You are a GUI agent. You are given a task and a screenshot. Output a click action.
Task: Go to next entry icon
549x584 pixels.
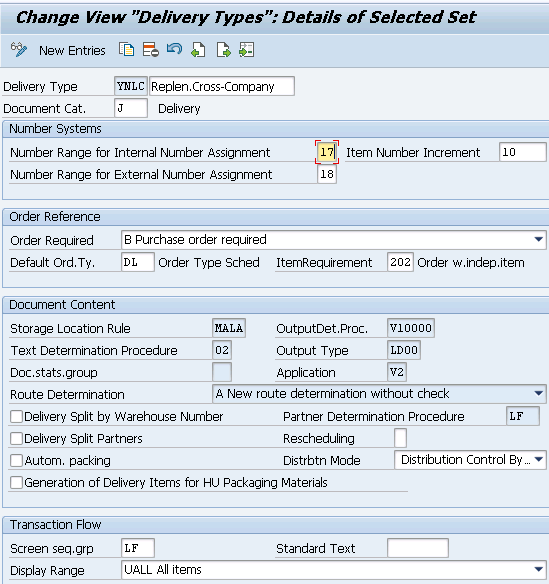pos(223,50)
